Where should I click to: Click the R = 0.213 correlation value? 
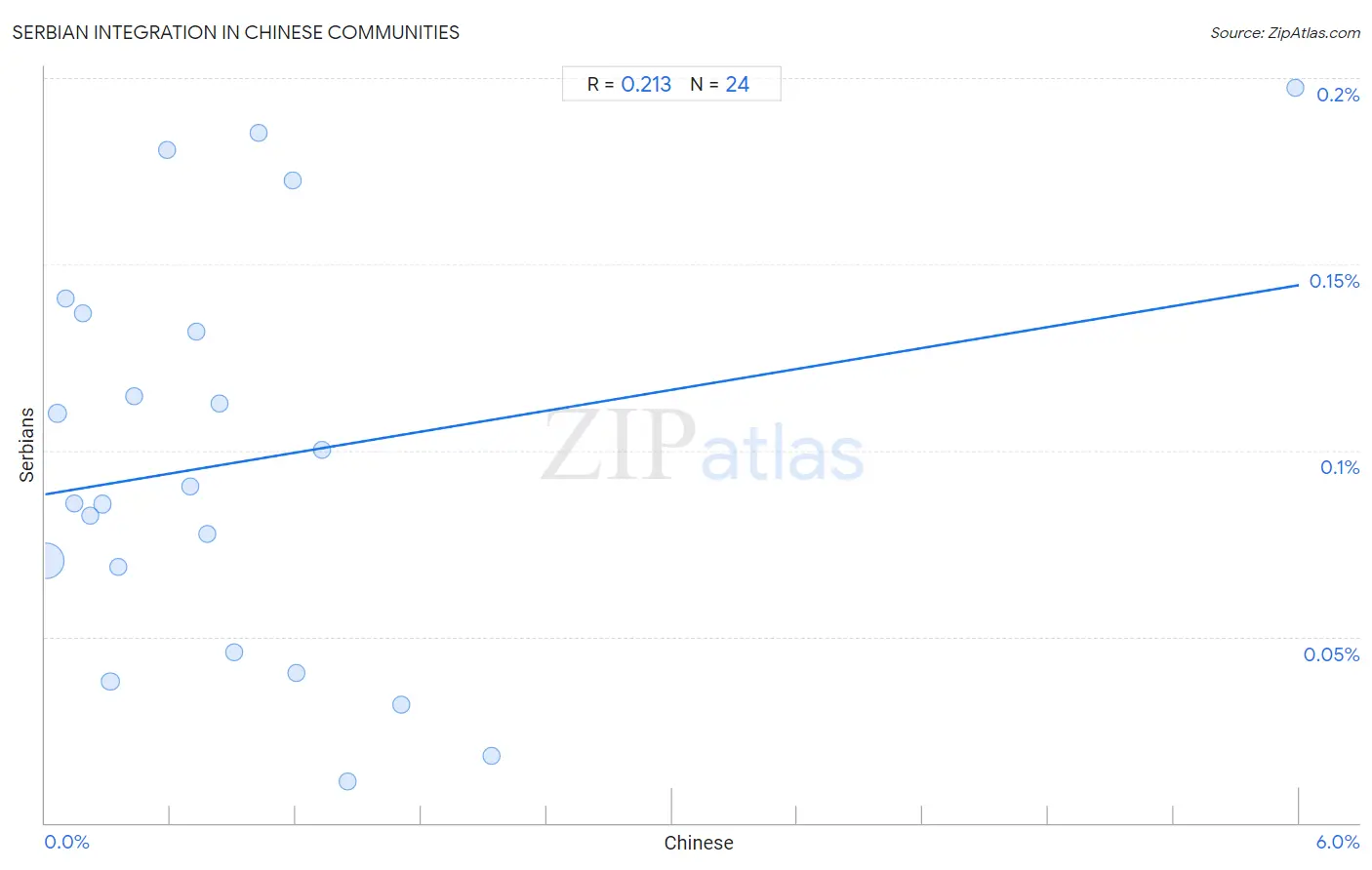(x=629, y=85)
